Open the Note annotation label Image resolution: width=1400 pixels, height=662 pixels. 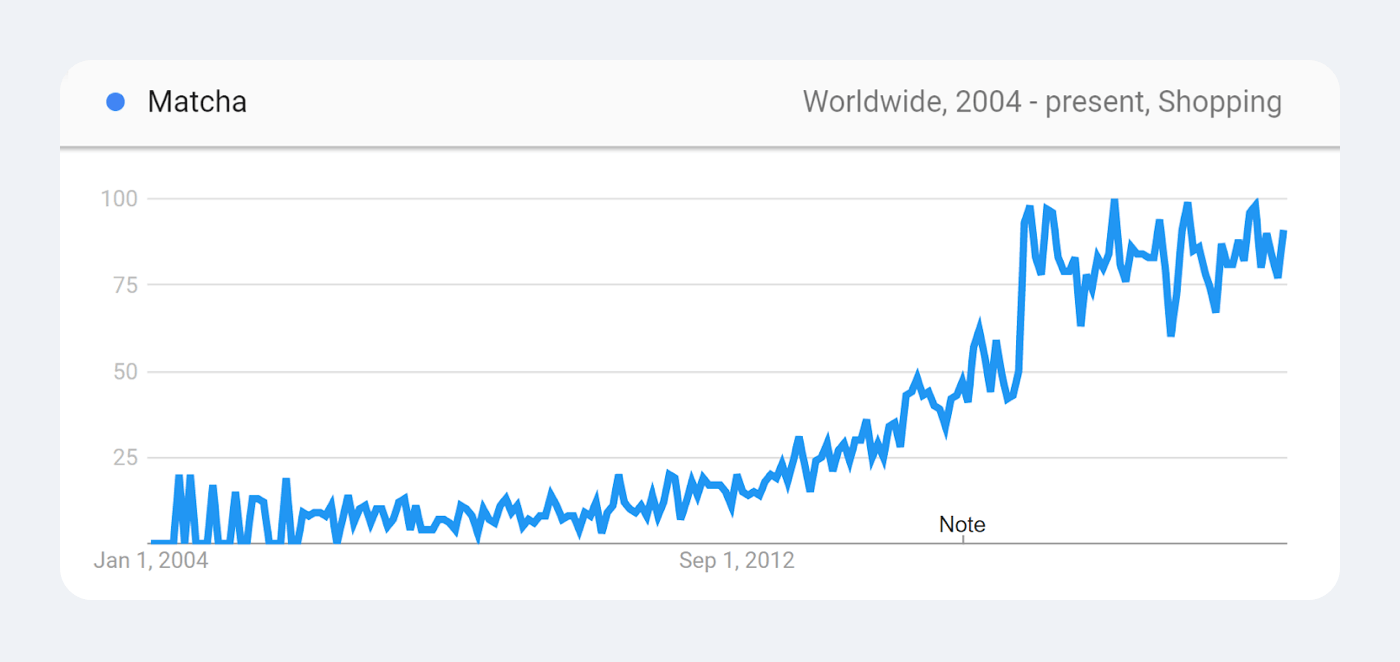[962, 525]
